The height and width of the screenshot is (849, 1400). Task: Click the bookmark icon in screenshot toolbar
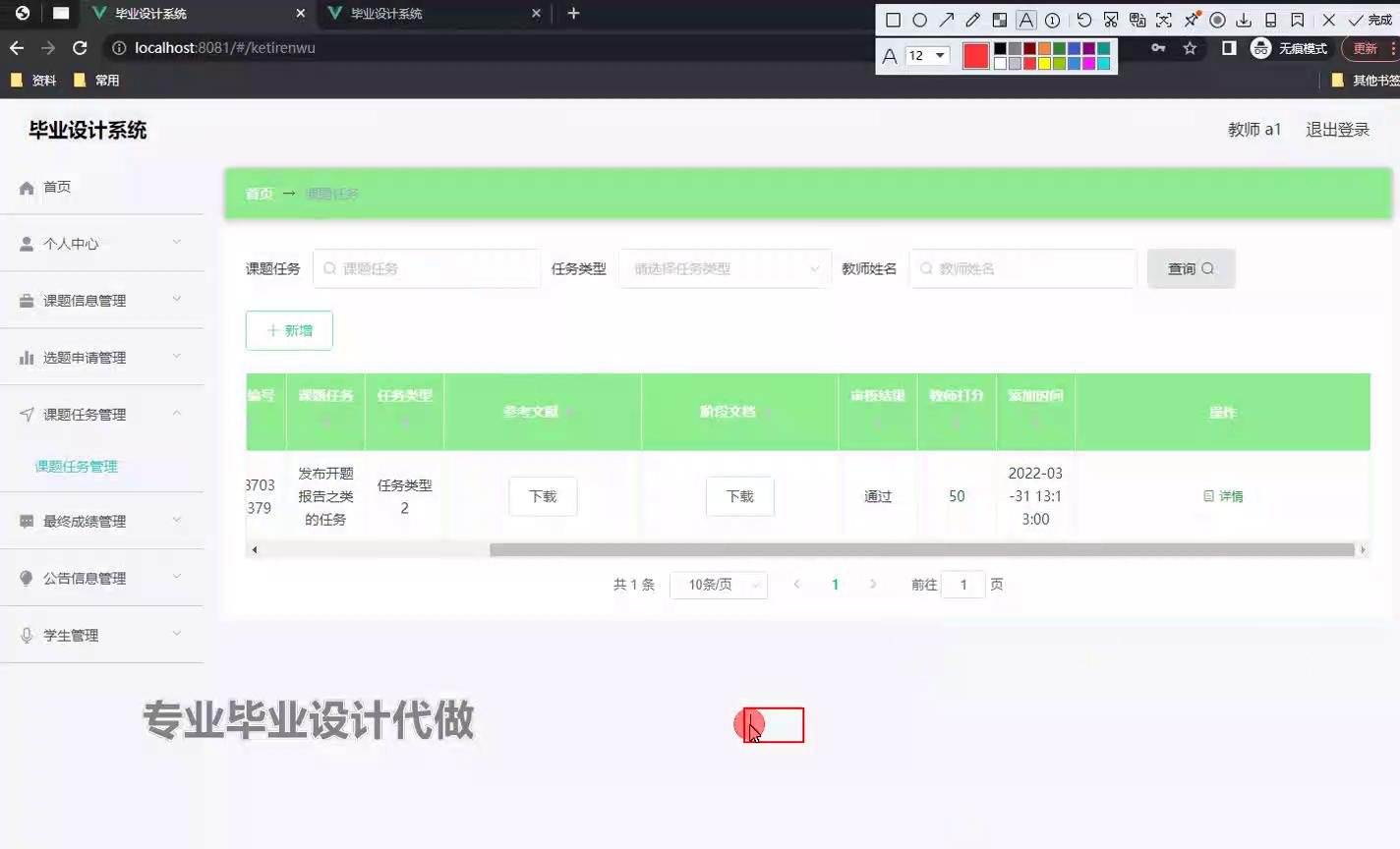point(1297,20)
